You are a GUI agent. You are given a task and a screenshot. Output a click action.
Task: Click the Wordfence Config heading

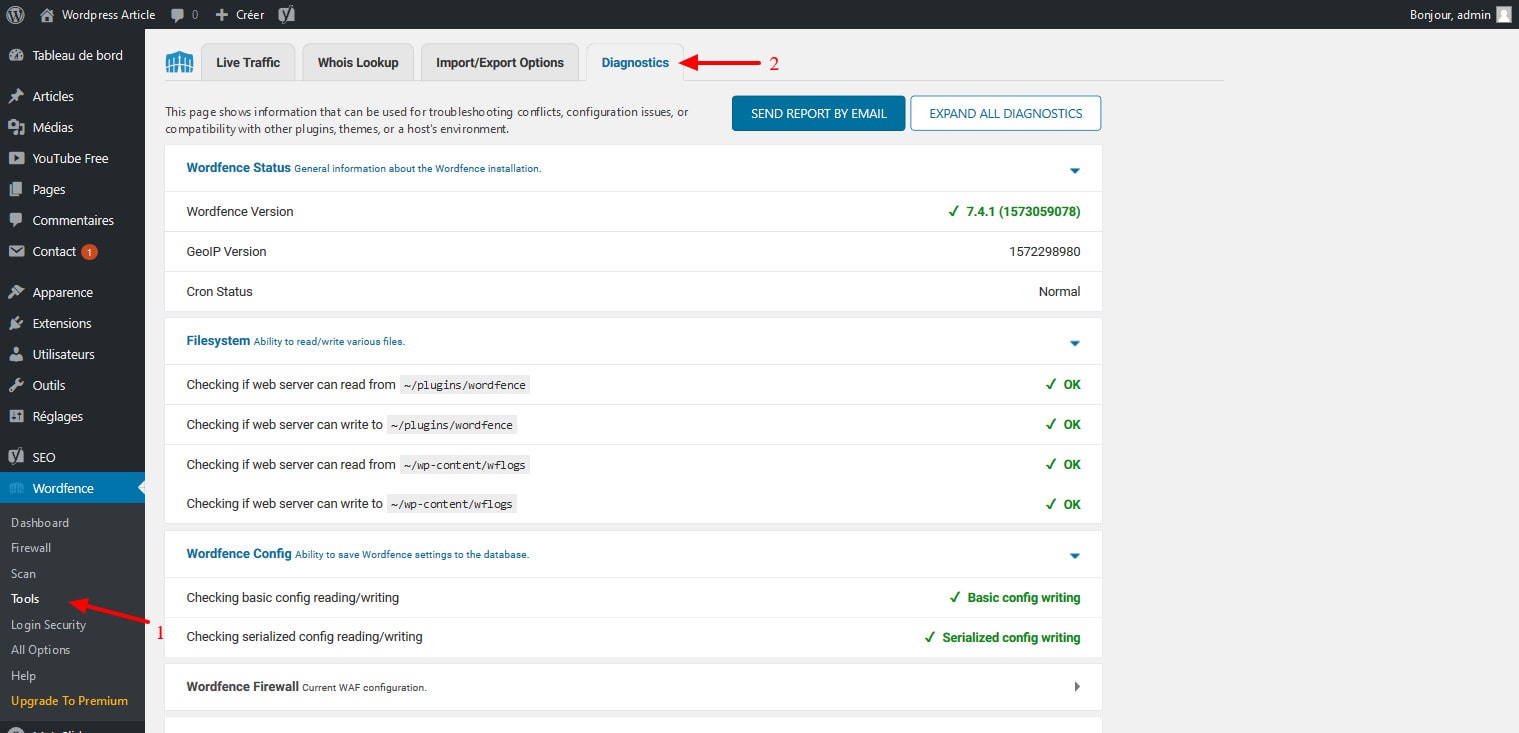point(239,554)
